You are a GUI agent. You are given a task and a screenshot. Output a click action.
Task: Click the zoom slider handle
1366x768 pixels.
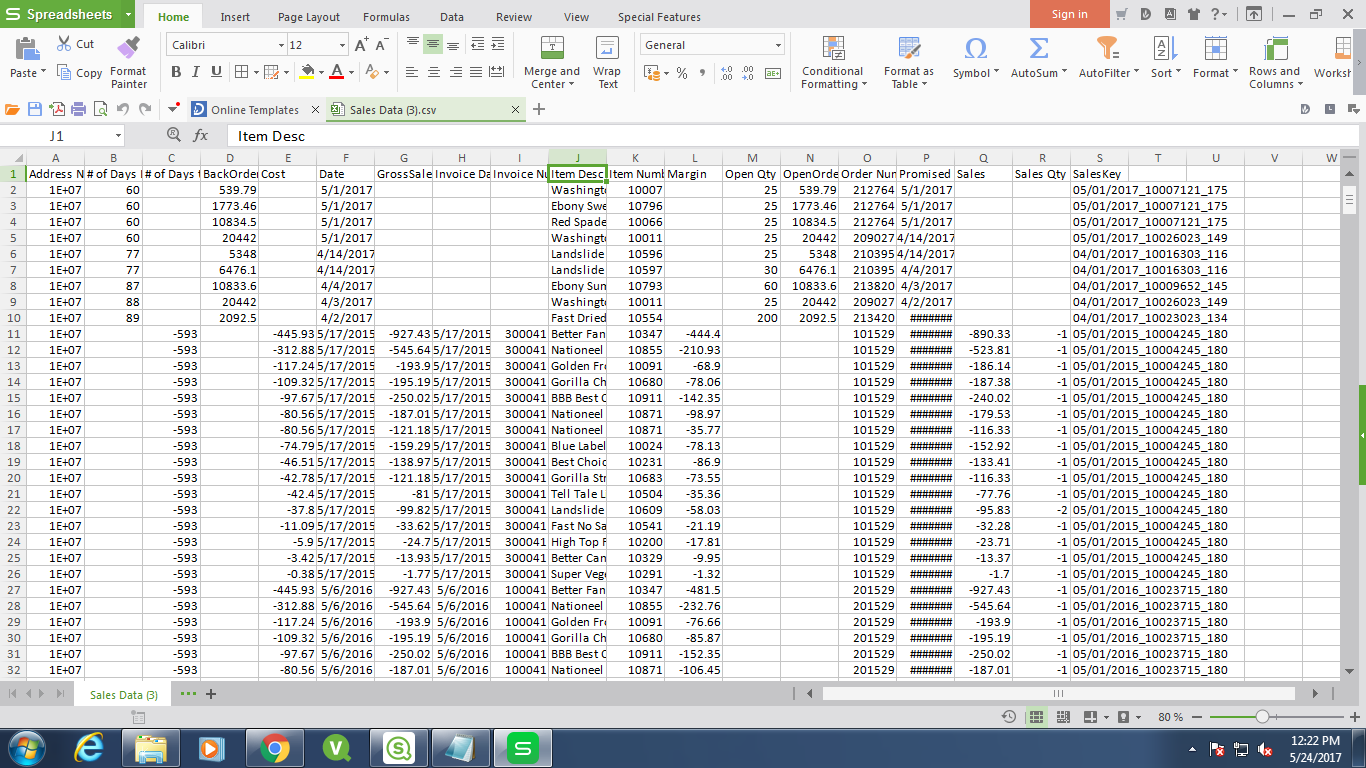click(x=1263, y=717)
